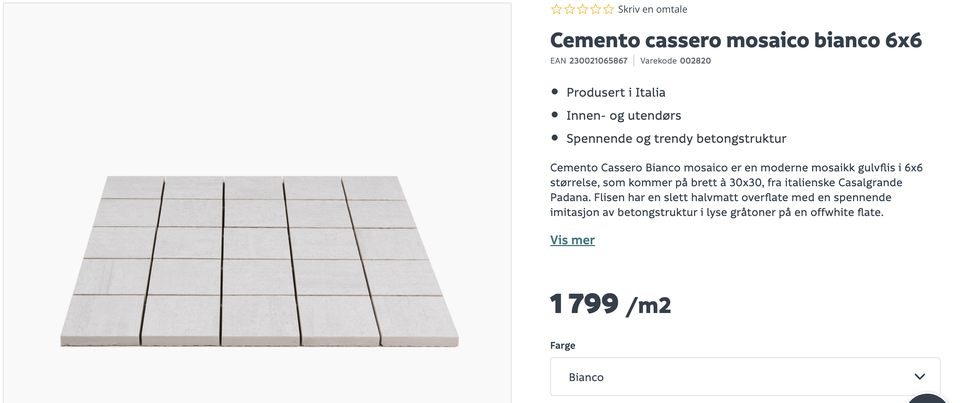960x403 pixels.
Task: Click the fifth rating star
Action: (x=609, y=10)
